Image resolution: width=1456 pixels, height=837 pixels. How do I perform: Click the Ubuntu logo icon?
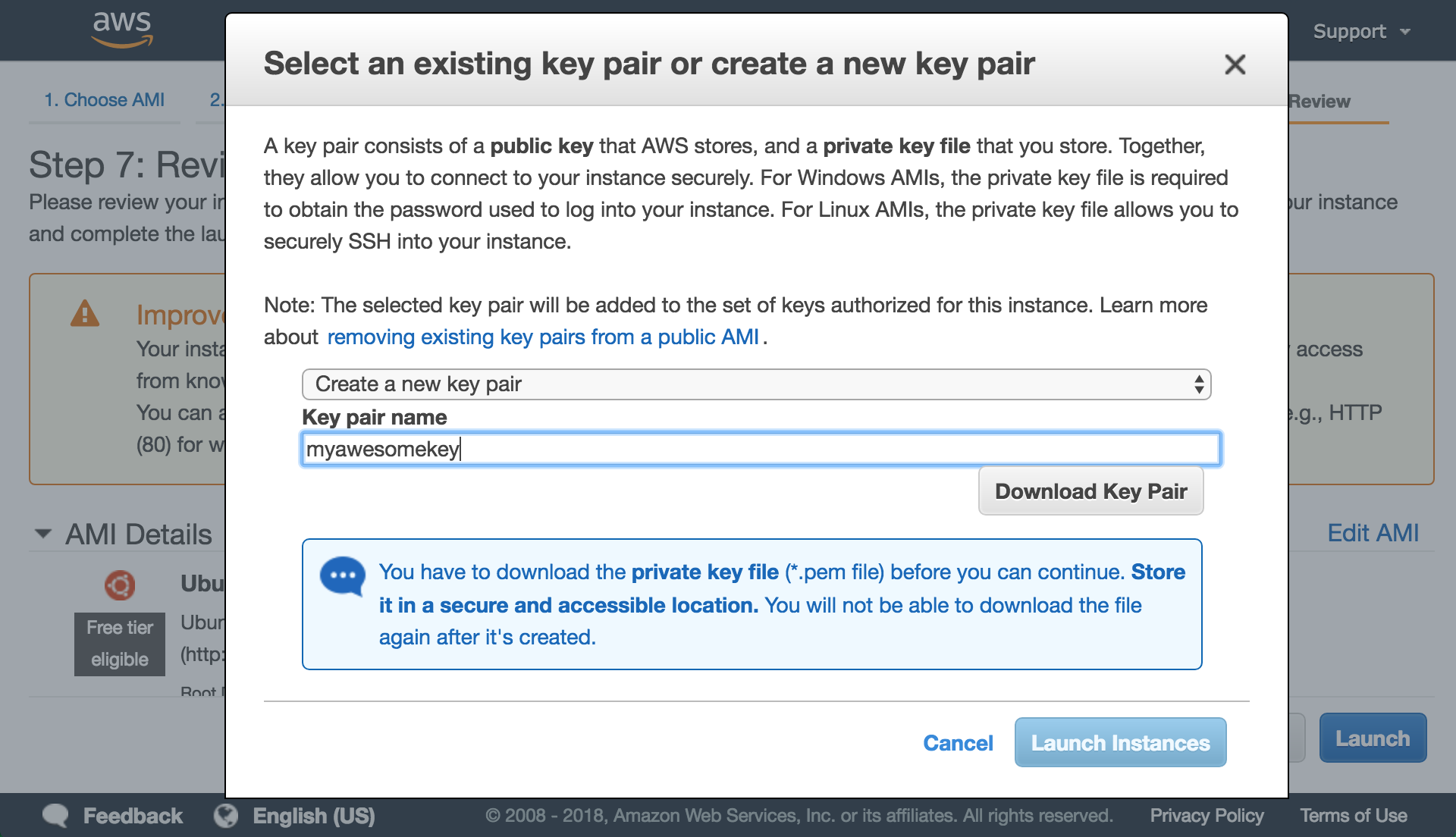[120, 585]
